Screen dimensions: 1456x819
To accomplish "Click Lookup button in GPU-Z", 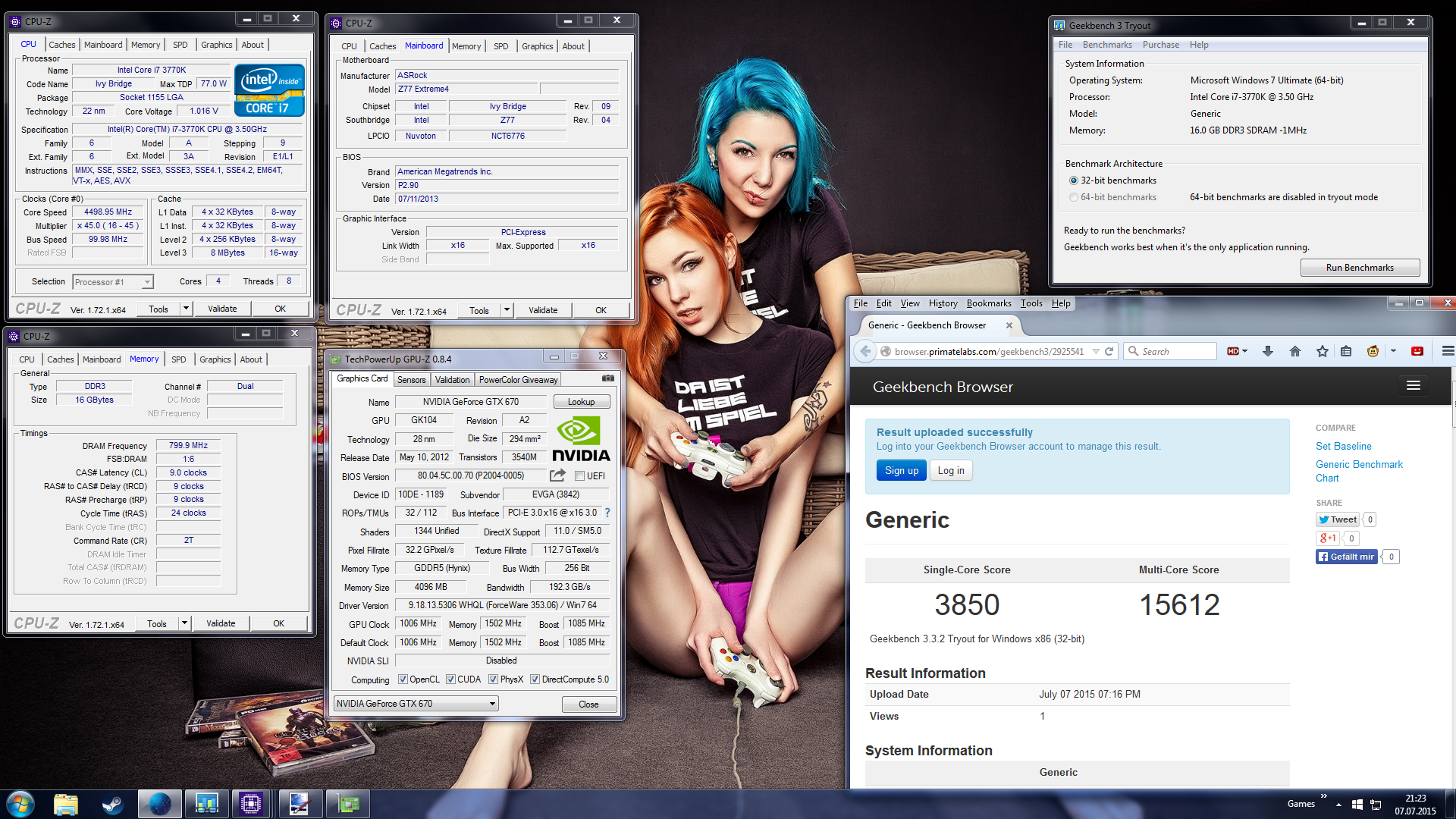I will point(581,402).
